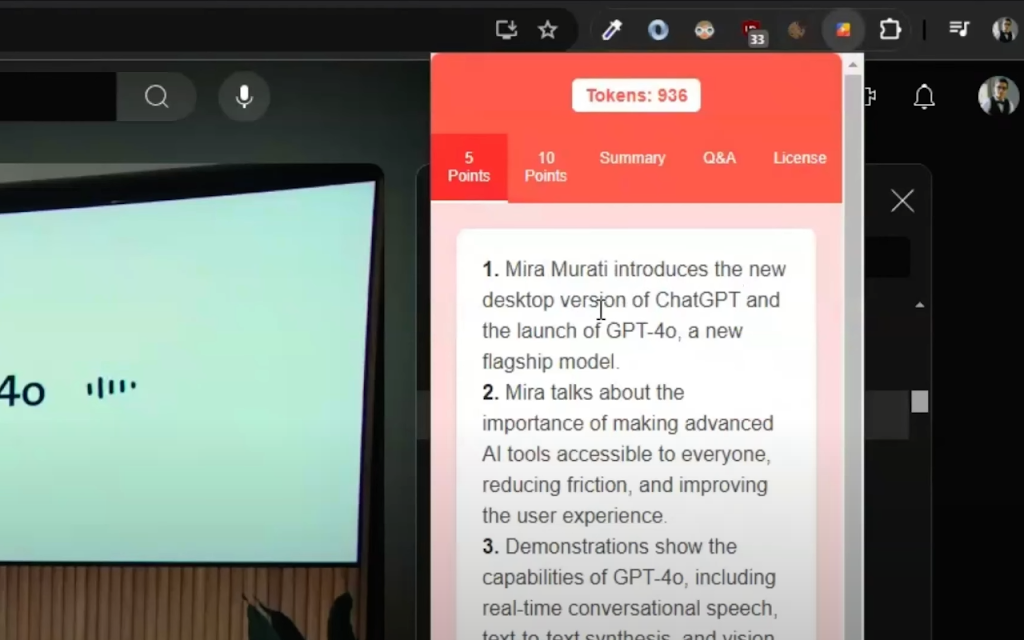Click the Tokens: 936 badge

(636, 95)
